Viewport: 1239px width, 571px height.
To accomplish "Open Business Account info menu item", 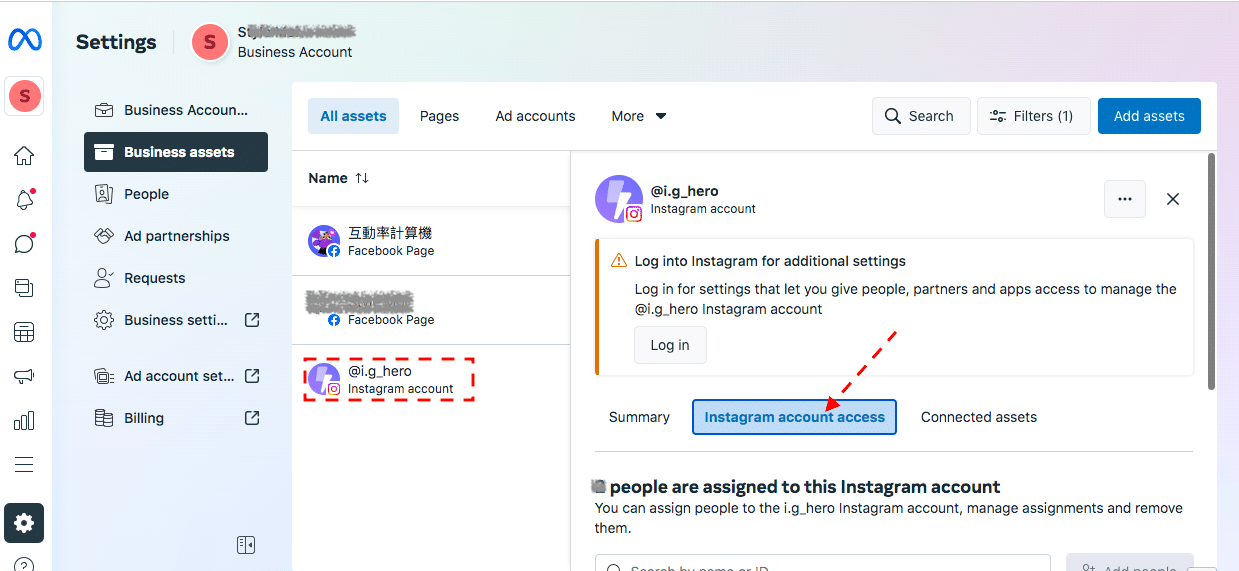I will click(x=176, y=110).
